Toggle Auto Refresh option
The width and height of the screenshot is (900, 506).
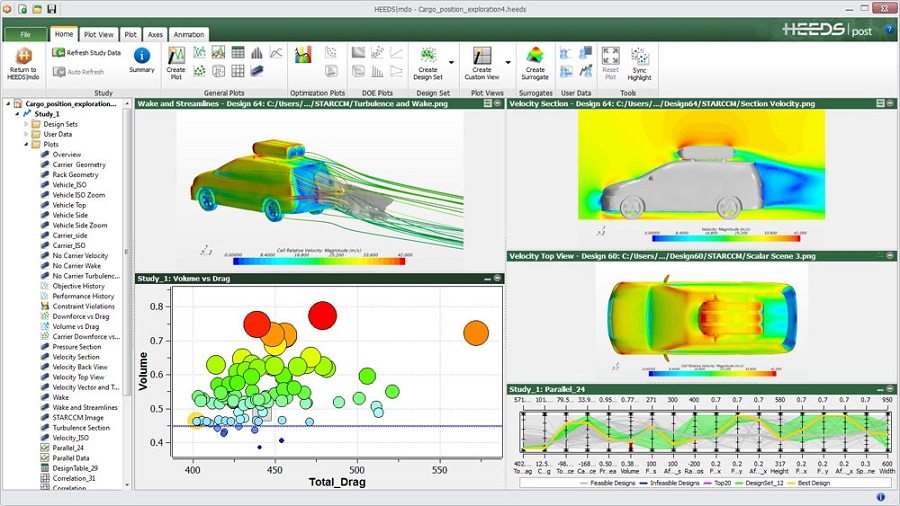(79, 72)
